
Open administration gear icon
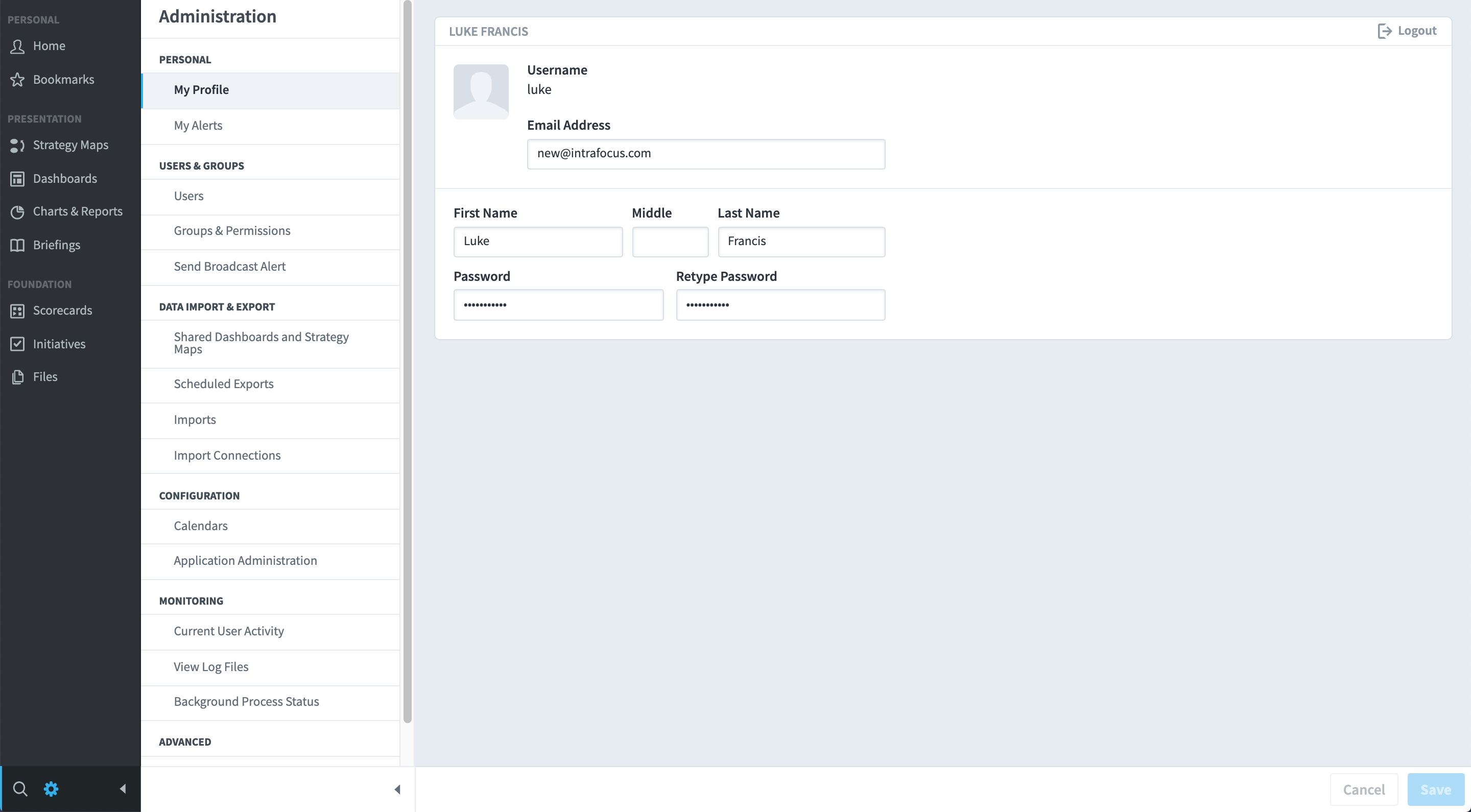pos(51,789)
